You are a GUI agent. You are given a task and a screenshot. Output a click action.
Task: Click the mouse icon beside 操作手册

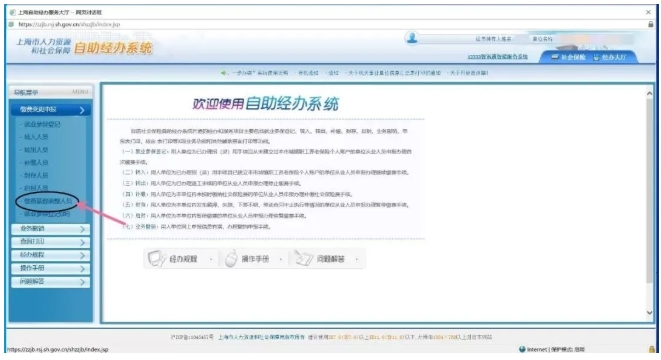[231, 258]
